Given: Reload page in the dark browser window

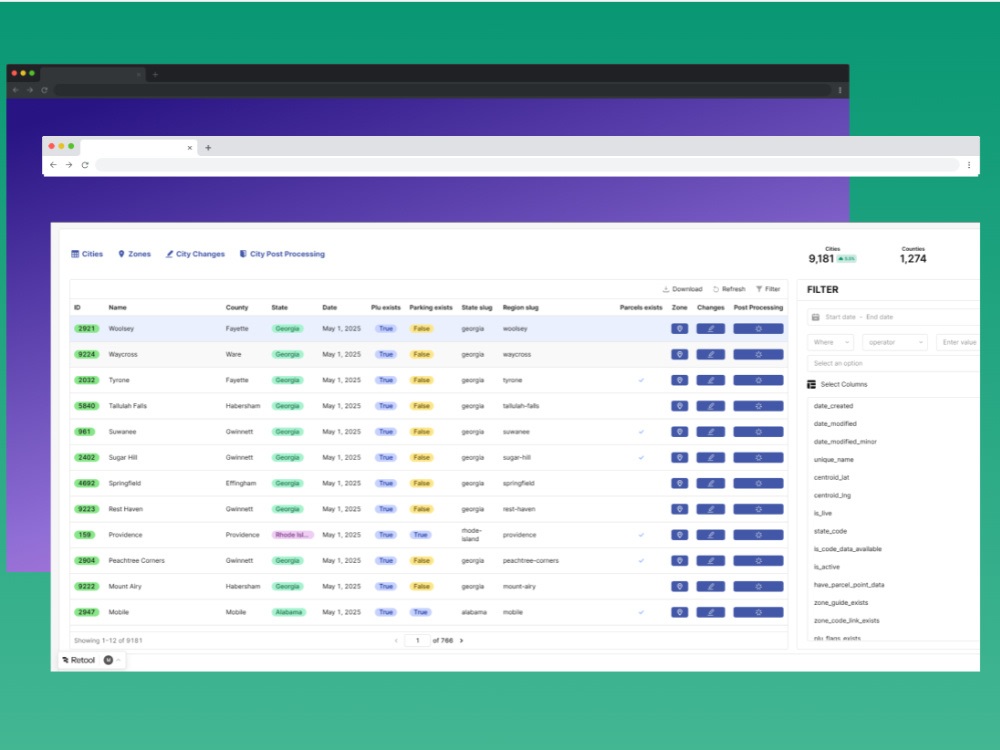Looking at the screenshot, I should pyautogui.click(x=45, y=91).
